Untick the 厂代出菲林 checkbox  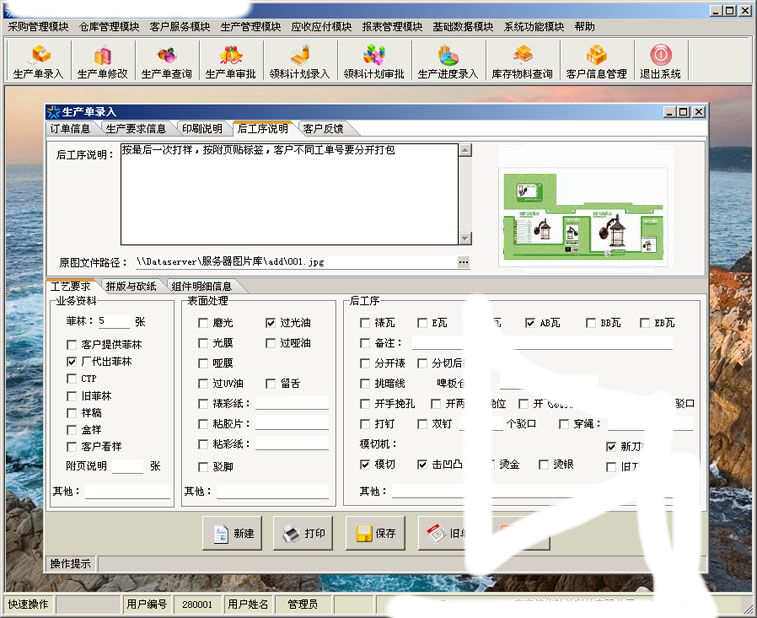point(71,361)
